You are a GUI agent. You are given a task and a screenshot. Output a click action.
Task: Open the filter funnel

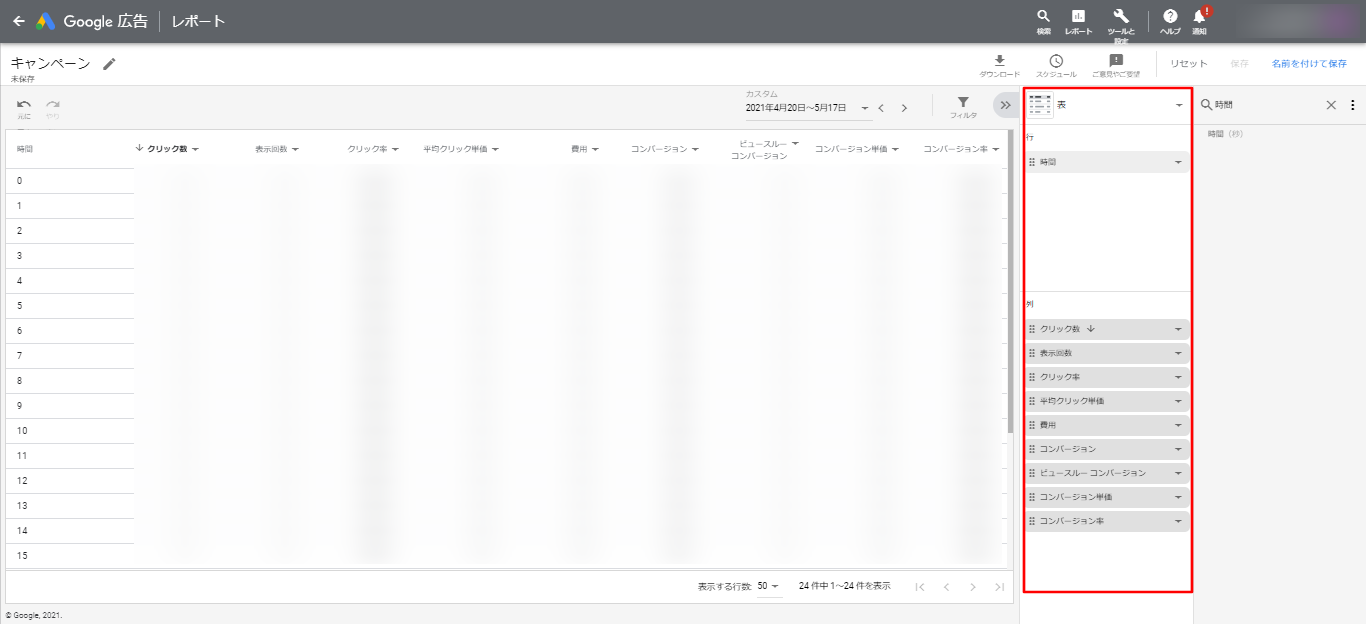coord(963,106)
